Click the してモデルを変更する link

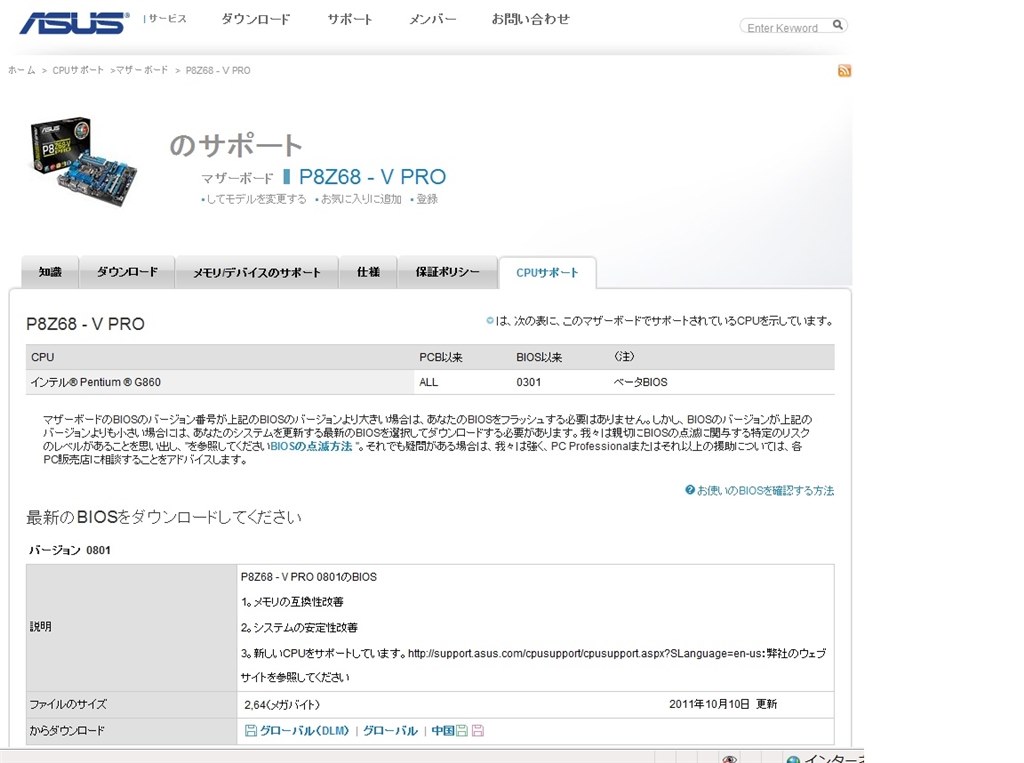(x=256, y=199)
